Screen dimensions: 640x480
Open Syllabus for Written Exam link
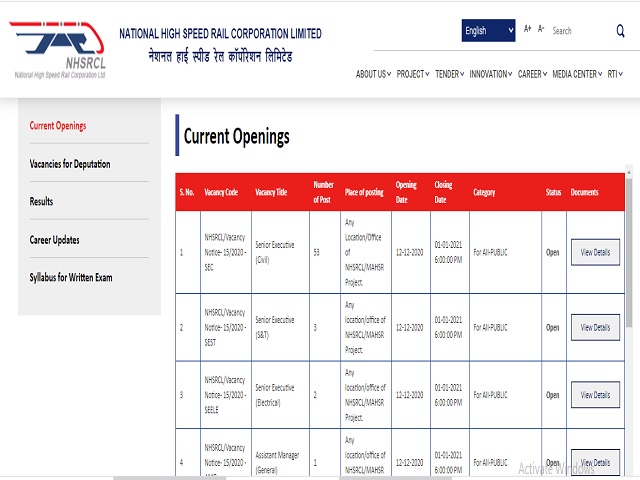point(71,278)
